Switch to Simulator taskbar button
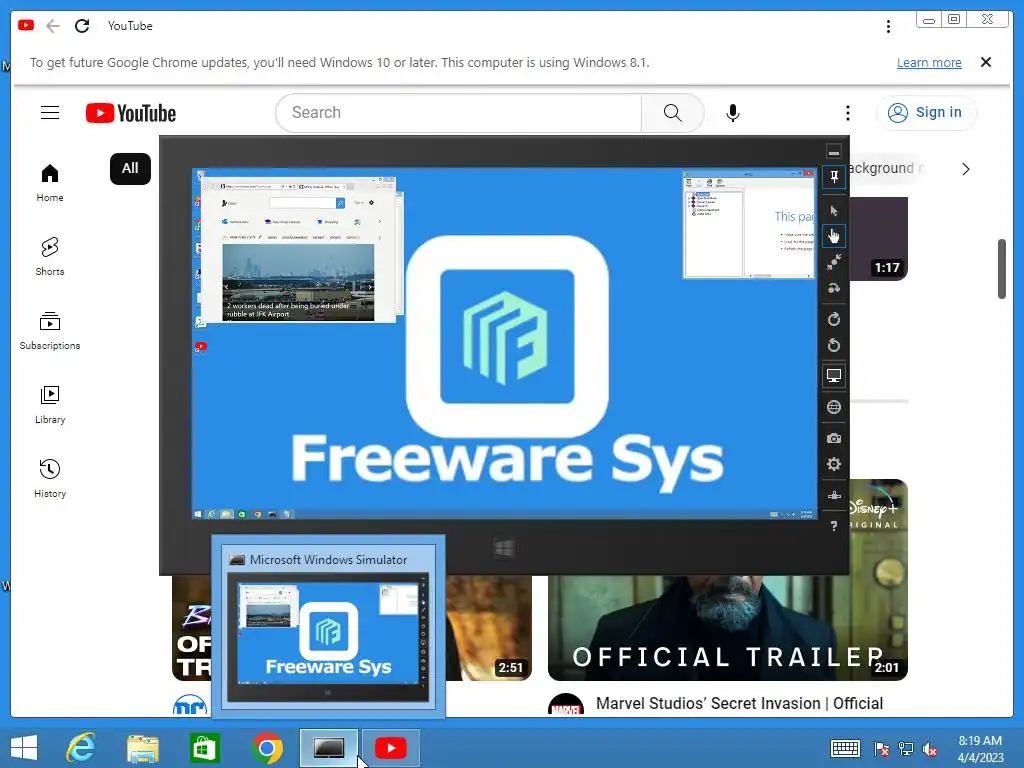The image size is (1024, 768). click(x=328, y=748)
